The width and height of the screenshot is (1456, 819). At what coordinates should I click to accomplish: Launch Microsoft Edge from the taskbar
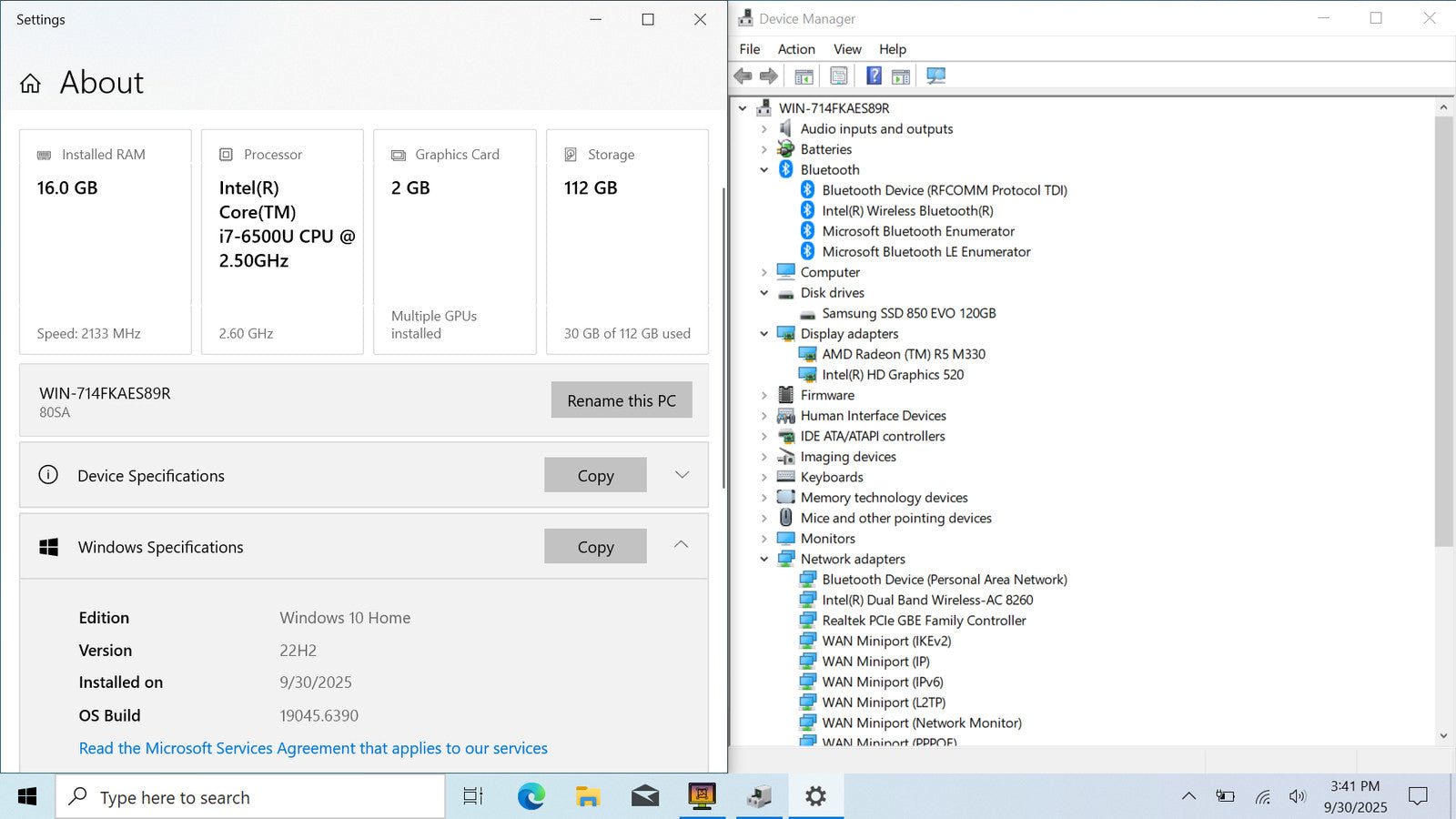[531, 797]
